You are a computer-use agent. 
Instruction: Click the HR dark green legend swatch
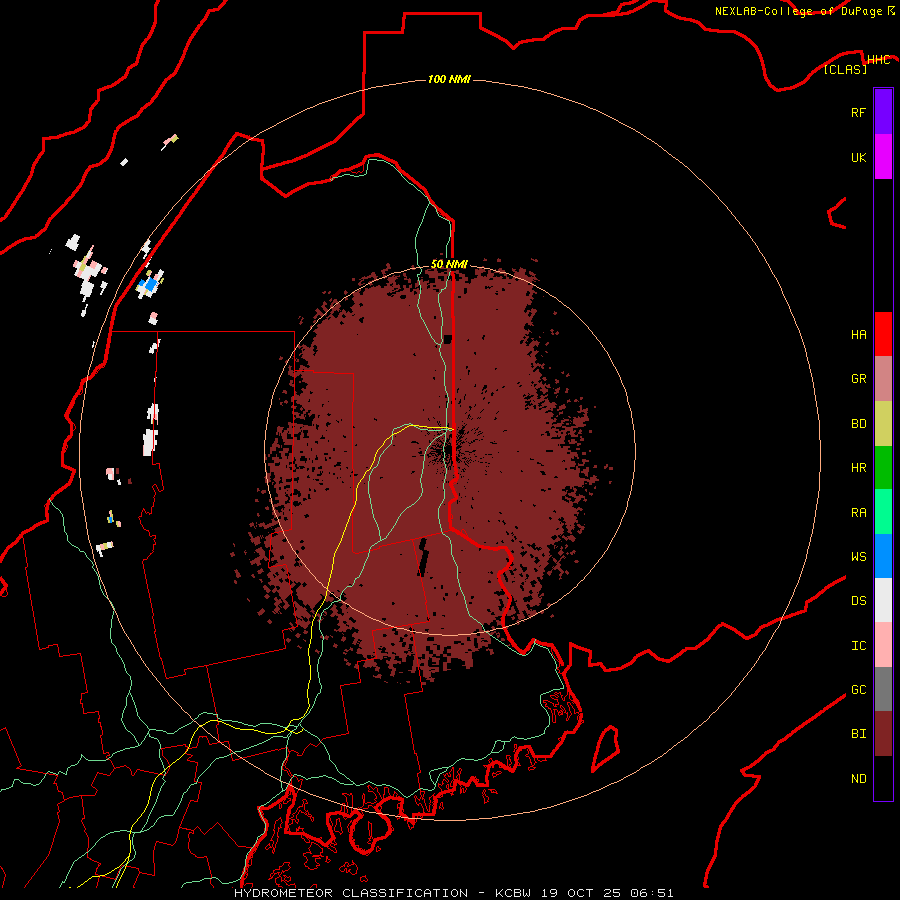(883, 468)
